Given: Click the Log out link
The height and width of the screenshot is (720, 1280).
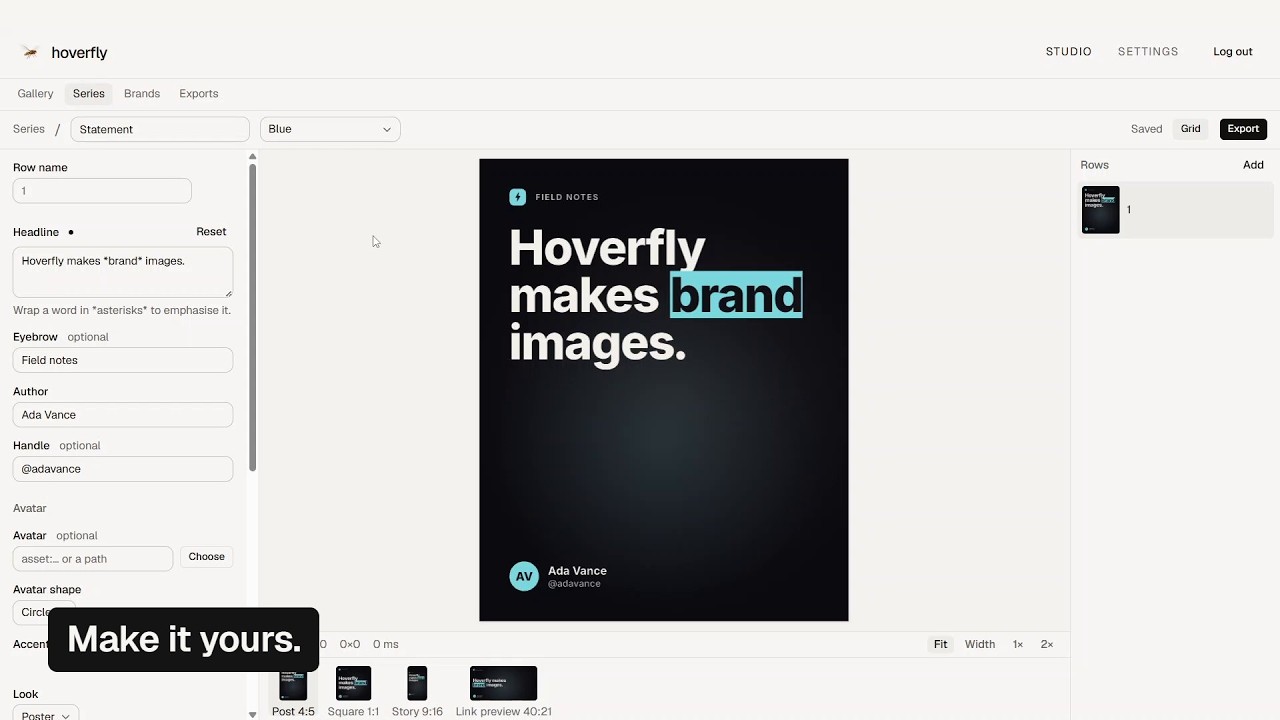Looking at the screenshot, I should [x=1232, y=52].
